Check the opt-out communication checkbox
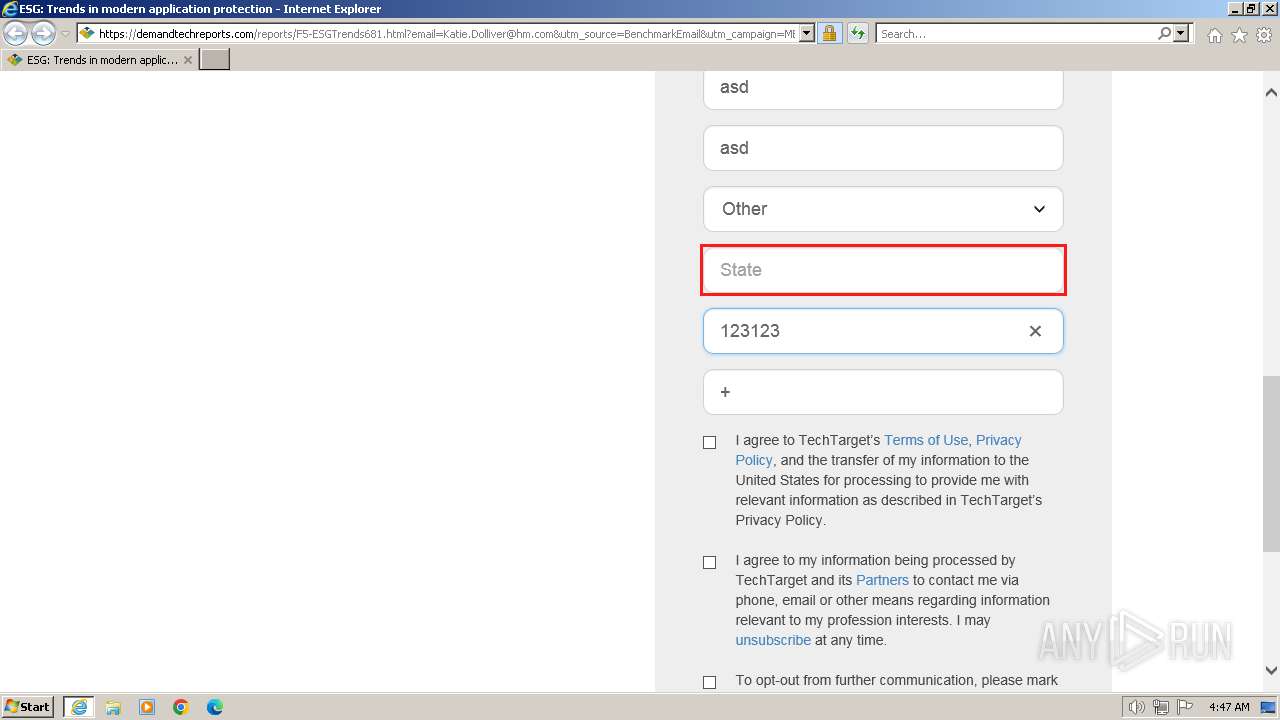The height and width of the screenshot is (720, 1280). pyautogui.click(x=710, y=682)
